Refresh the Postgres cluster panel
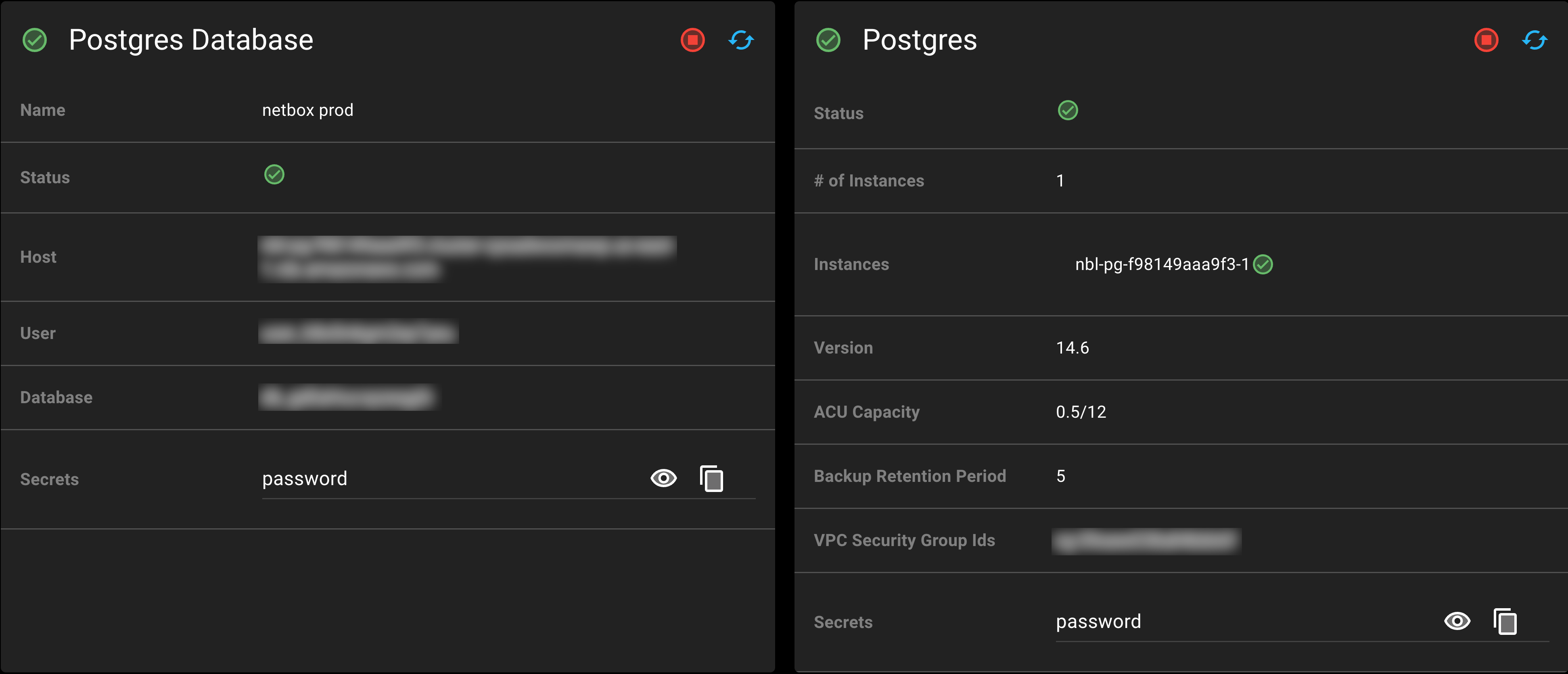The width and height of the screenshot is (1568, 674). (x=1535, y=40)
